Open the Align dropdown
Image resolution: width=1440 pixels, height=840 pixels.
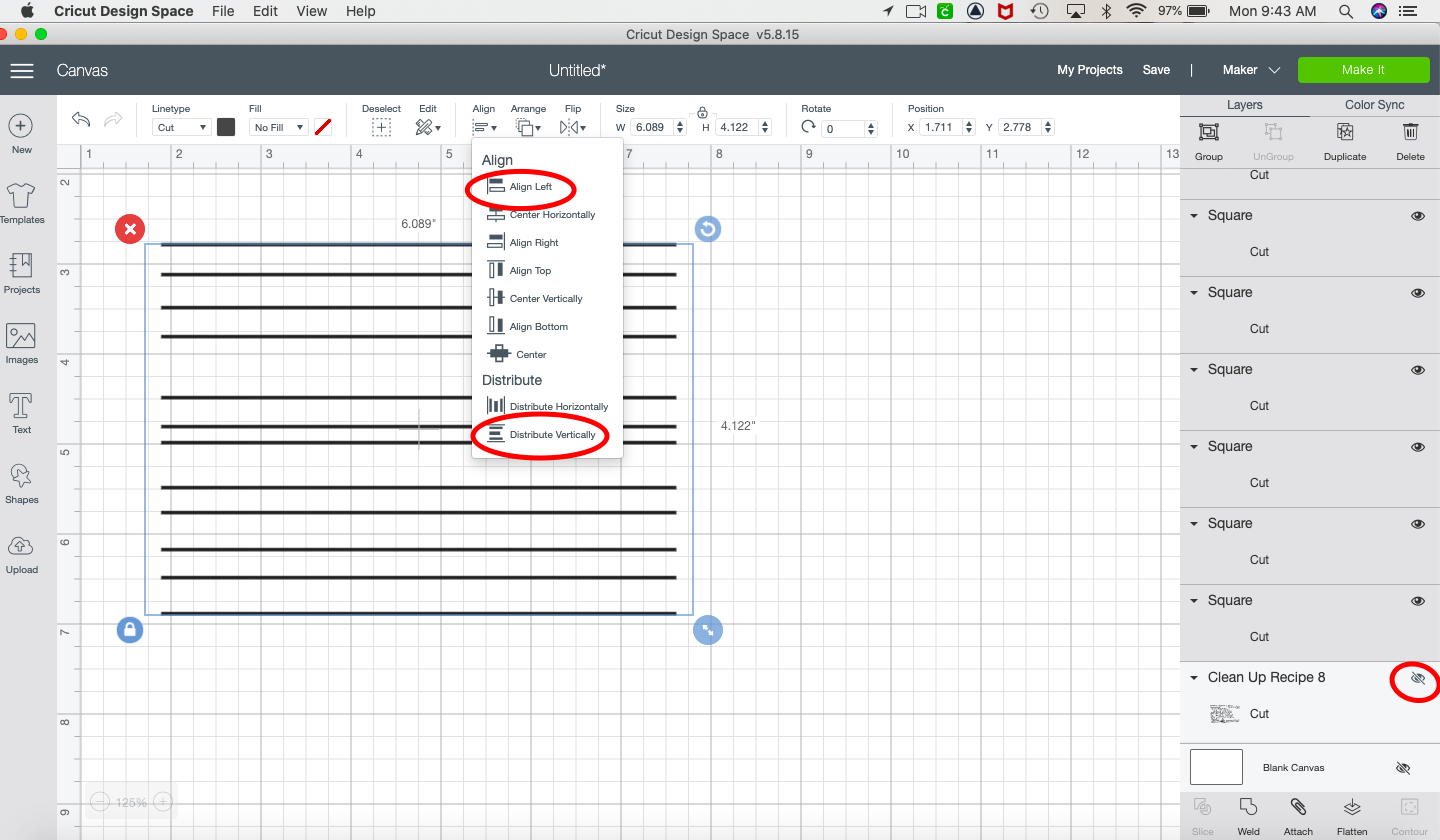485,128
